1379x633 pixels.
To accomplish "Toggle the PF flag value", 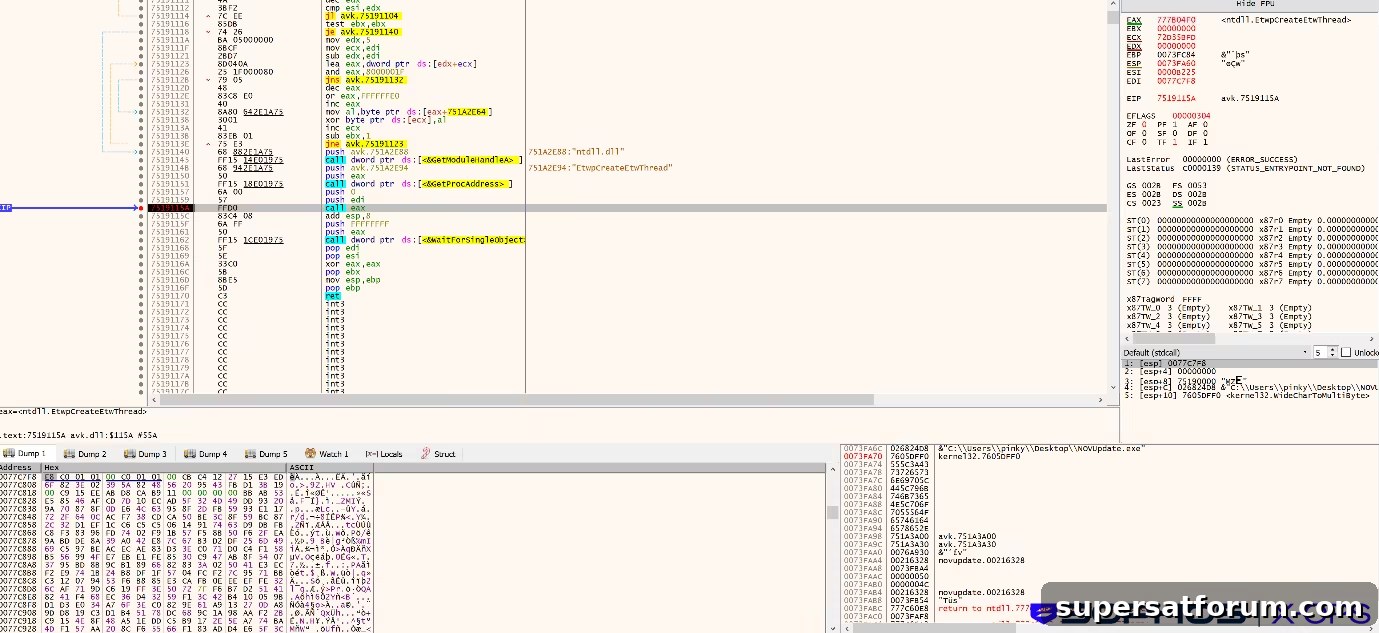I will tap(1177, 124).
